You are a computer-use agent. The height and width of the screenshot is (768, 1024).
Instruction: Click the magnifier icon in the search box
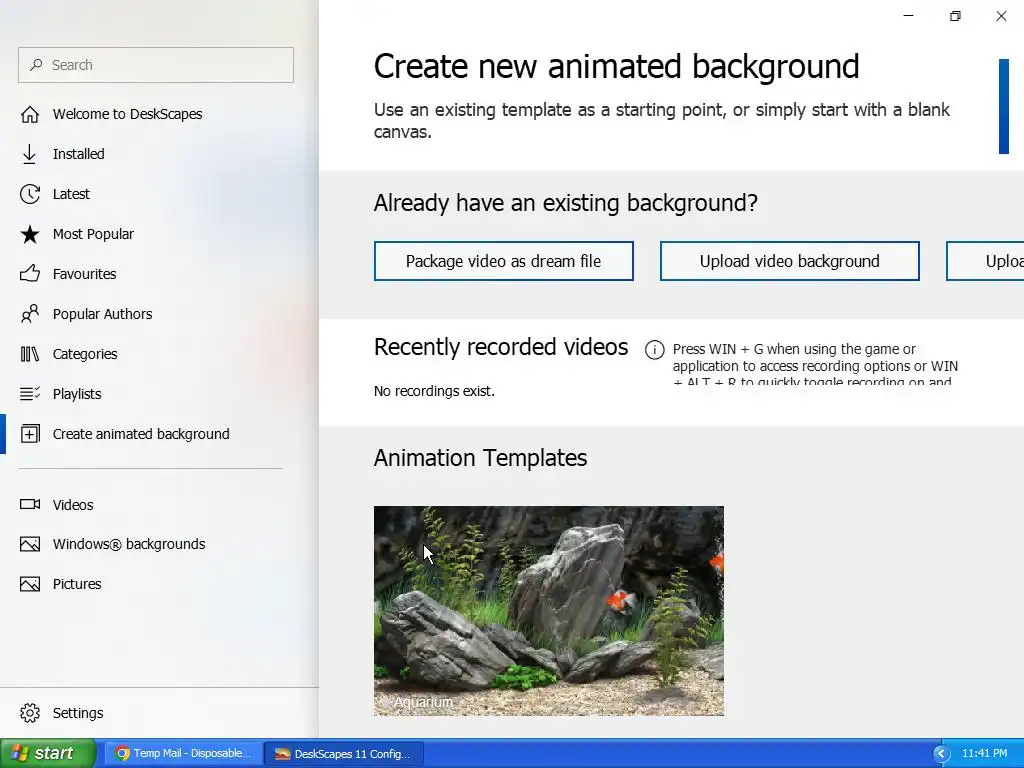click(x=36, y=65)
